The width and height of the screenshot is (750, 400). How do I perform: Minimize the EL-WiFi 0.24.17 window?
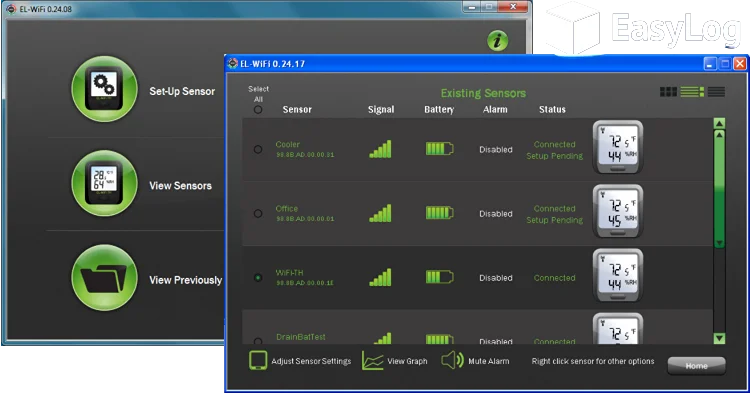coord(710,64)
